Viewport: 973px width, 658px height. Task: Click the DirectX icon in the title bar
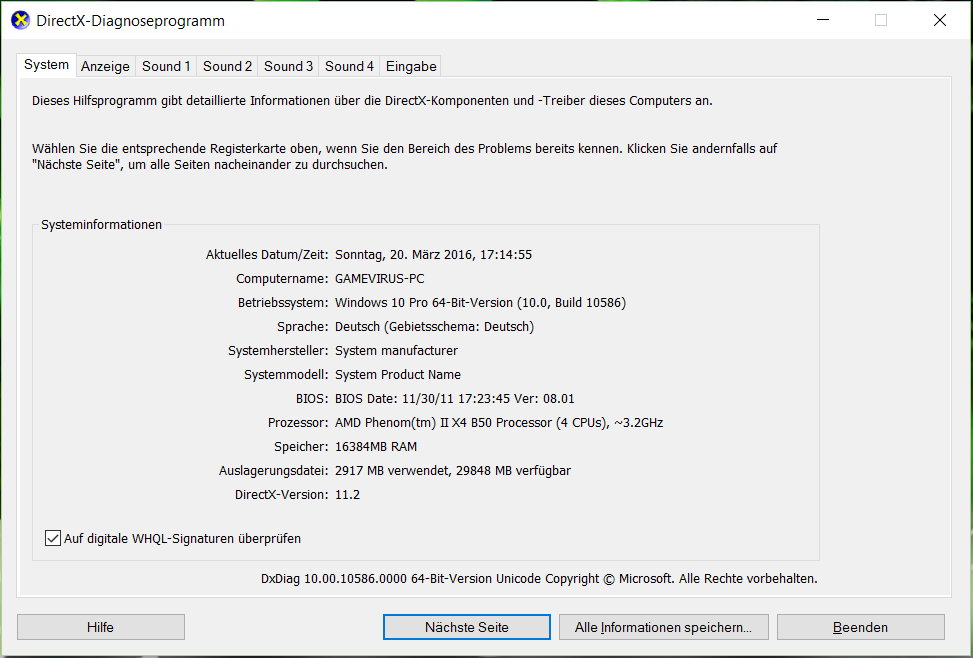(x=19, y=20)
